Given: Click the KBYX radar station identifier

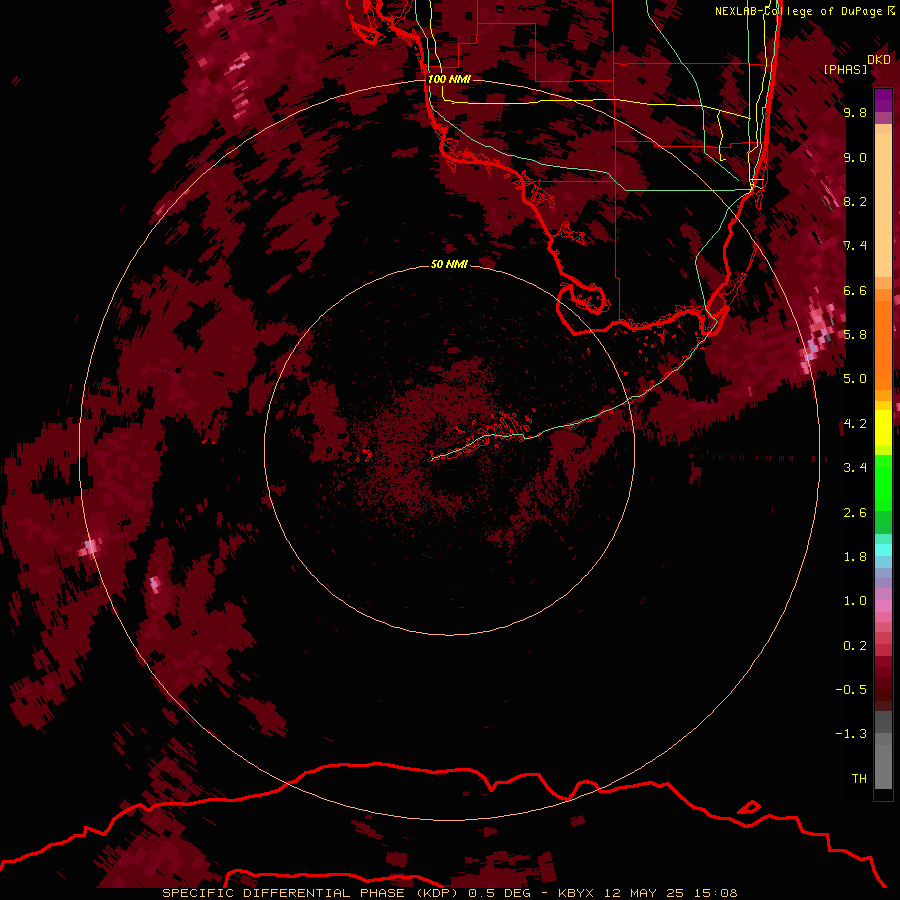Looking at the screenshot, I should (x=576, y=893).
